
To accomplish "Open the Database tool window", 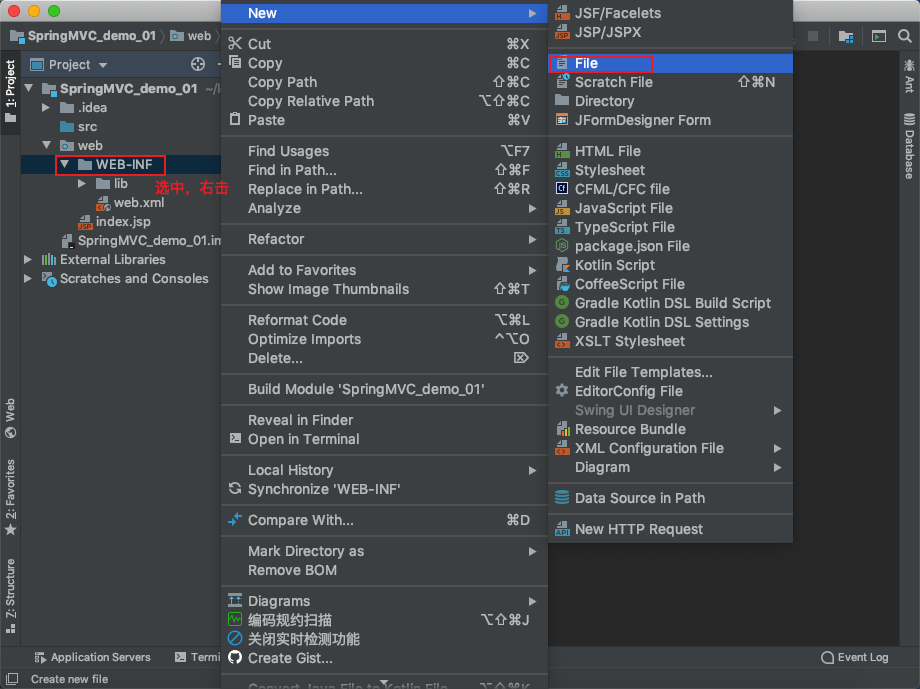I will 909,146.
